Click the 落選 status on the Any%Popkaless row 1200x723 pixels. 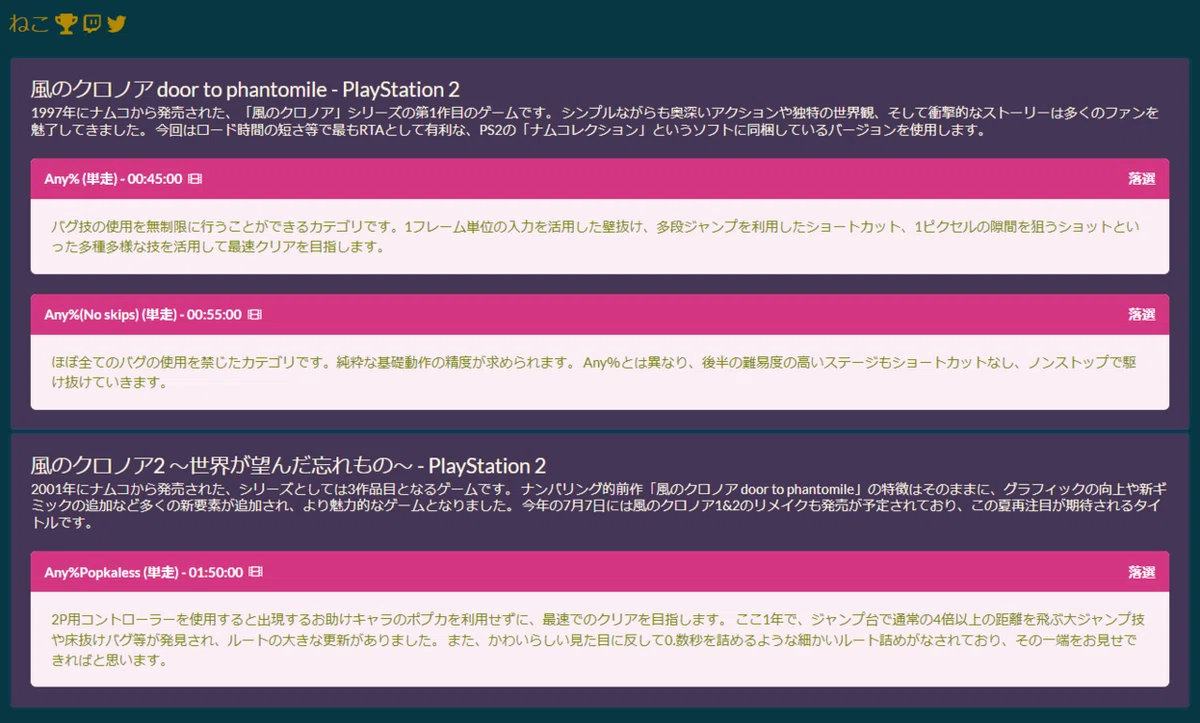pos(1142,572)
